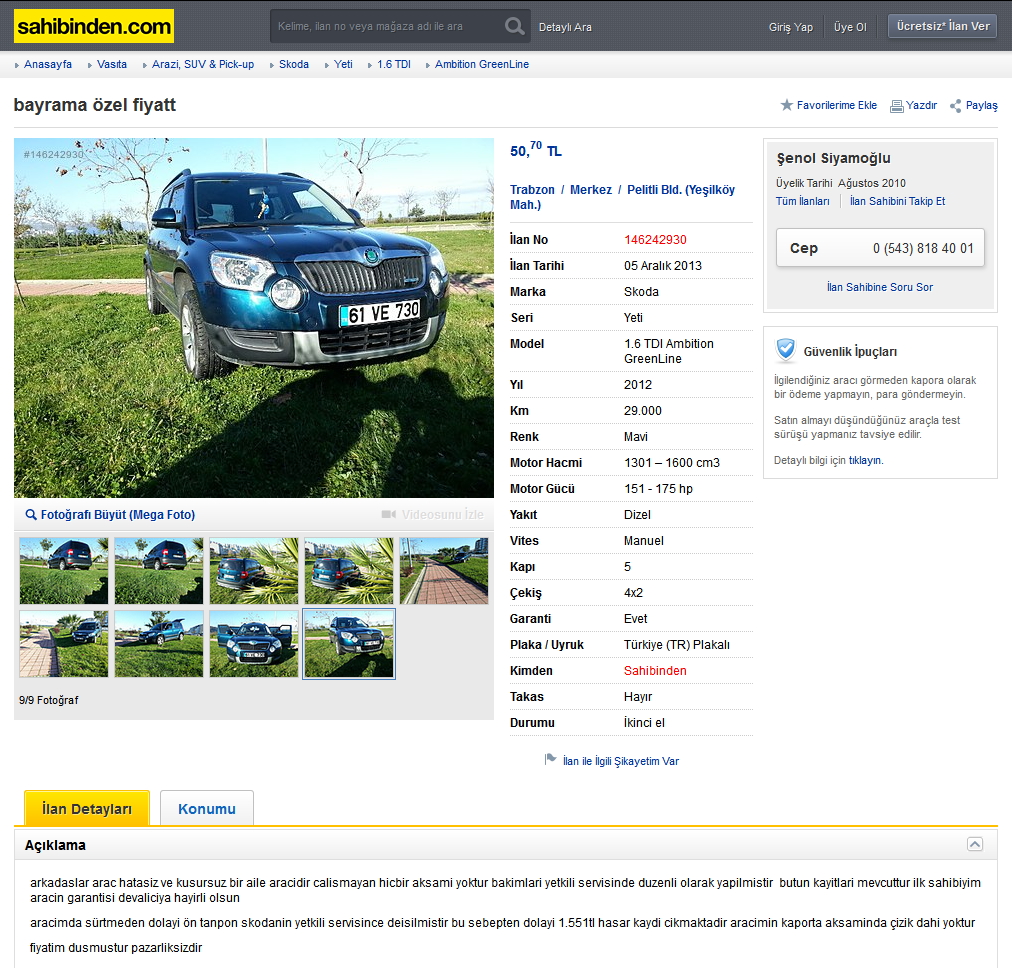Switch to the İlan Detayları tab

[86, 809]
